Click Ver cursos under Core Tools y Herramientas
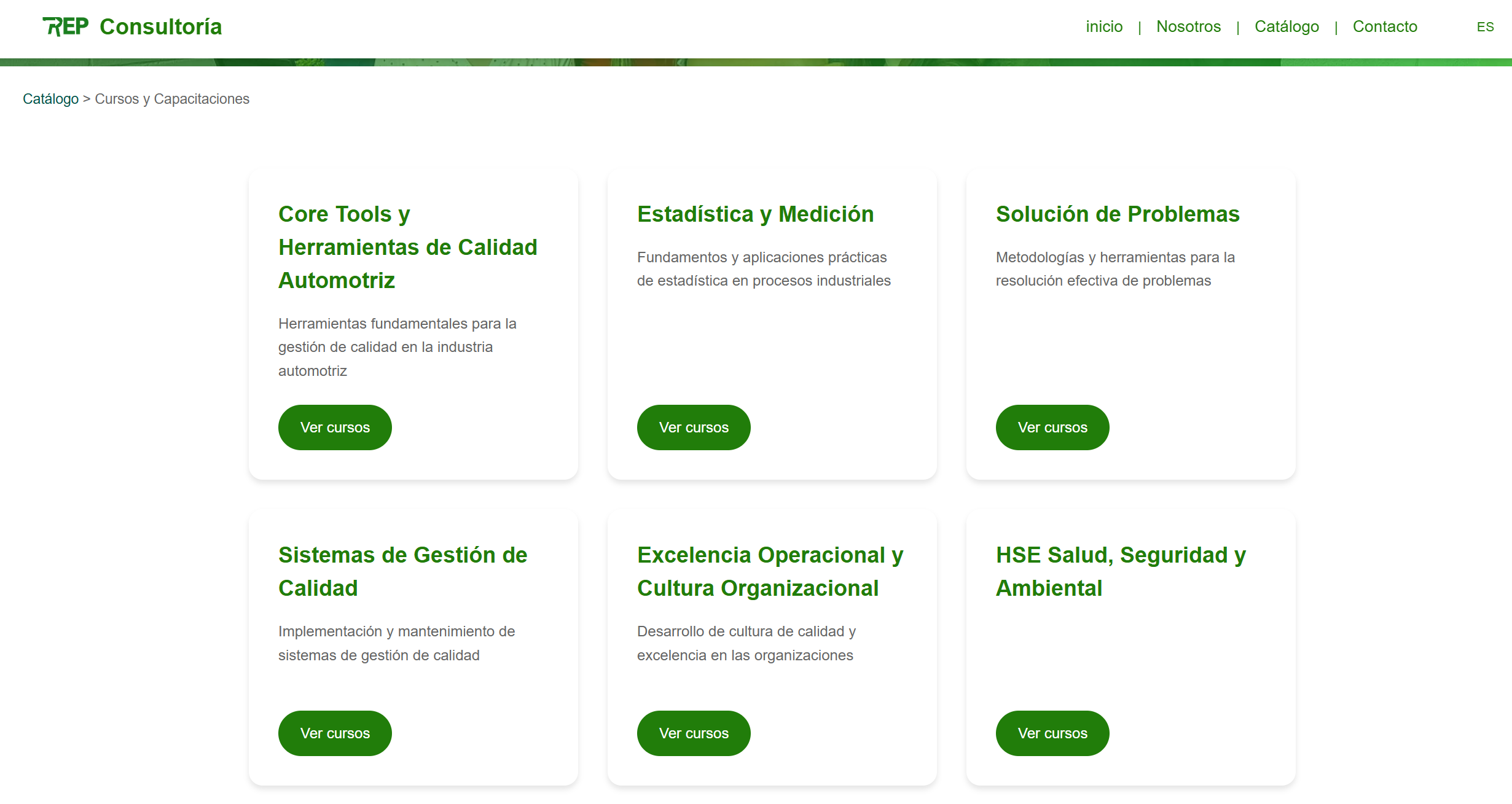The height and width of the screenshot is (804, 1512). [x=335, y=427]
